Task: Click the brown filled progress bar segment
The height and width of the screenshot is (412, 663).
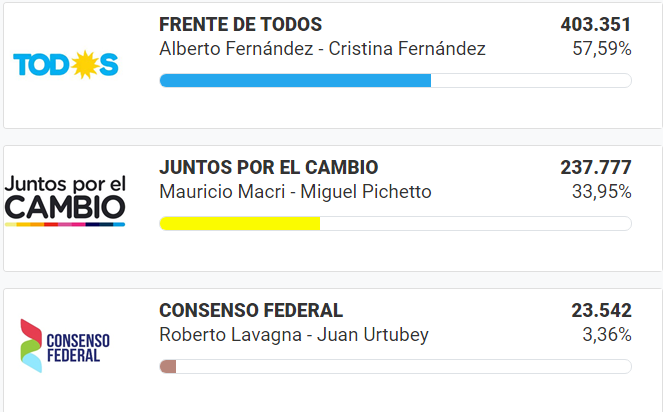Action: pos(168,367)
